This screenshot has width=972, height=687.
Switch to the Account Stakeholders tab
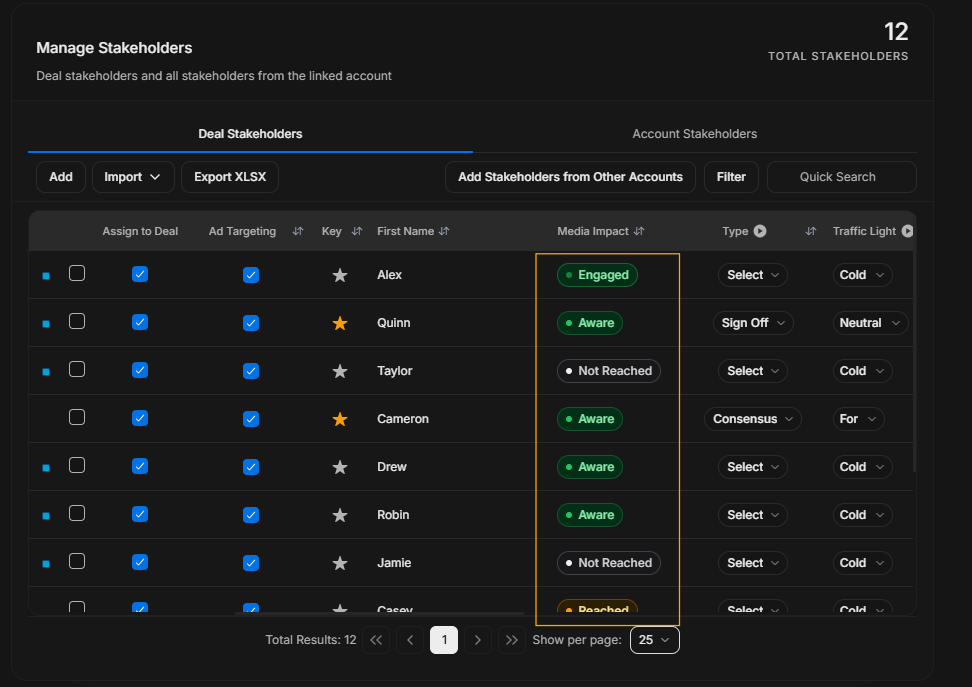click(x=694, y=134)
